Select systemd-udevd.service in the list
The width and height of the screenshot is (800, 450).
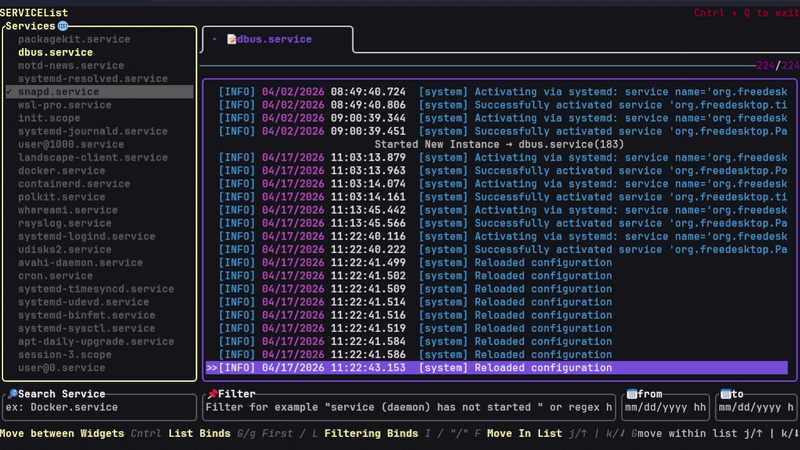click(x=99, y=303)
